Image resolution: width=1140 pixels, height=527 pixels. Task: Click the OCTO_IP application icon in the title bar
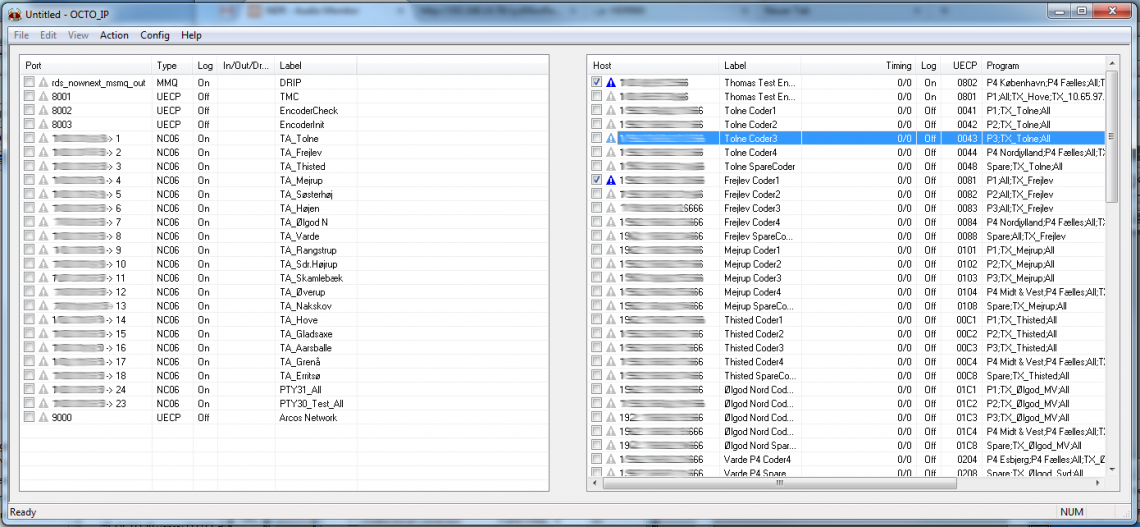coord(14,13)
